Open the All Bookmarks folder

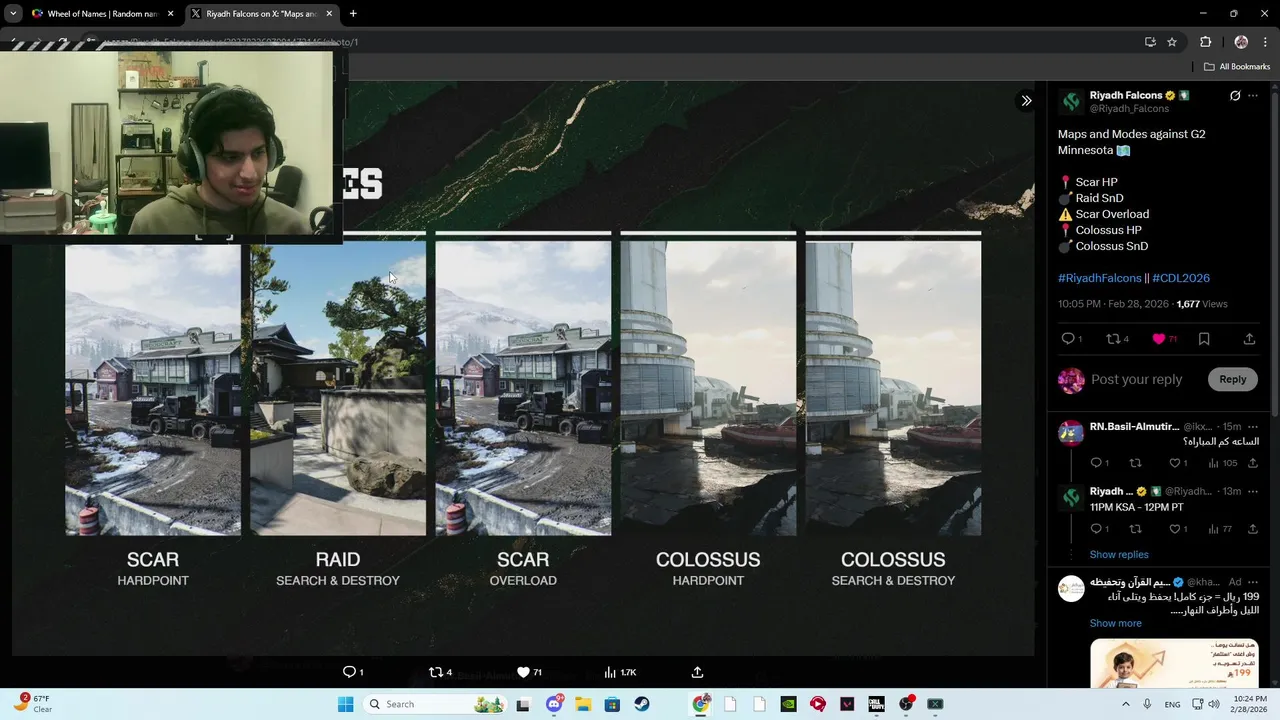[x=1237, y=67]
